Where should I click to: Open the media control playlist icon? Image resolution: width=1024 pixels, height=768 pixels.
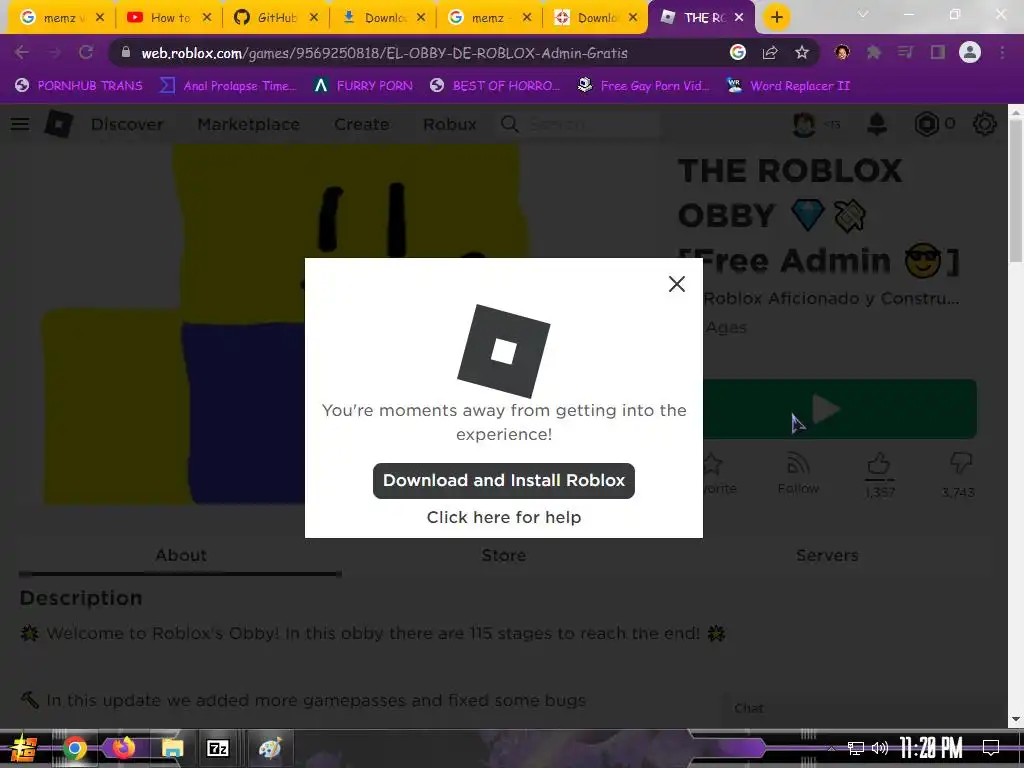[x=905, y=53]
